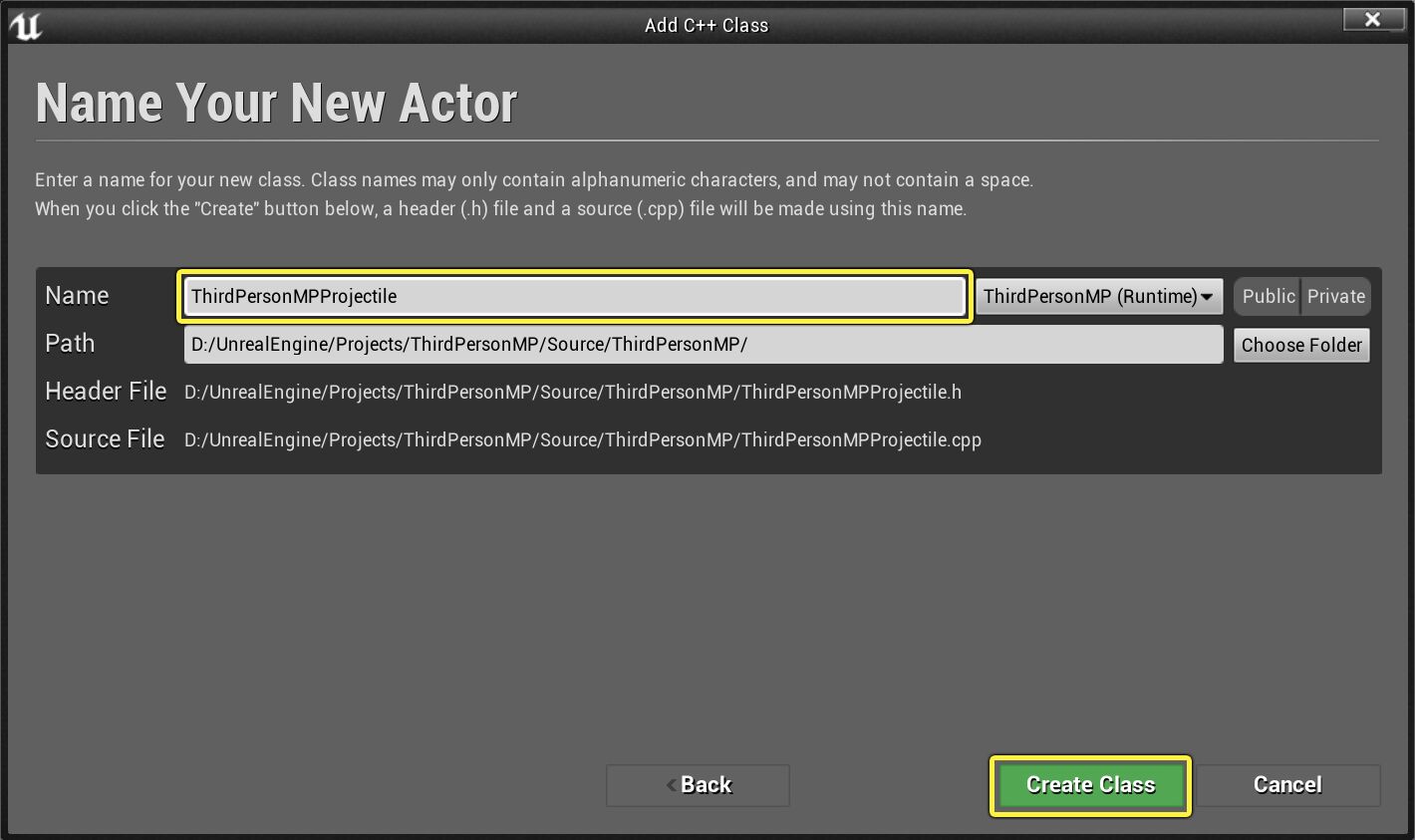Click the 'When you click the Create button' instruction line
This screenshot has height=840, width=1415.
pos(500,209)
